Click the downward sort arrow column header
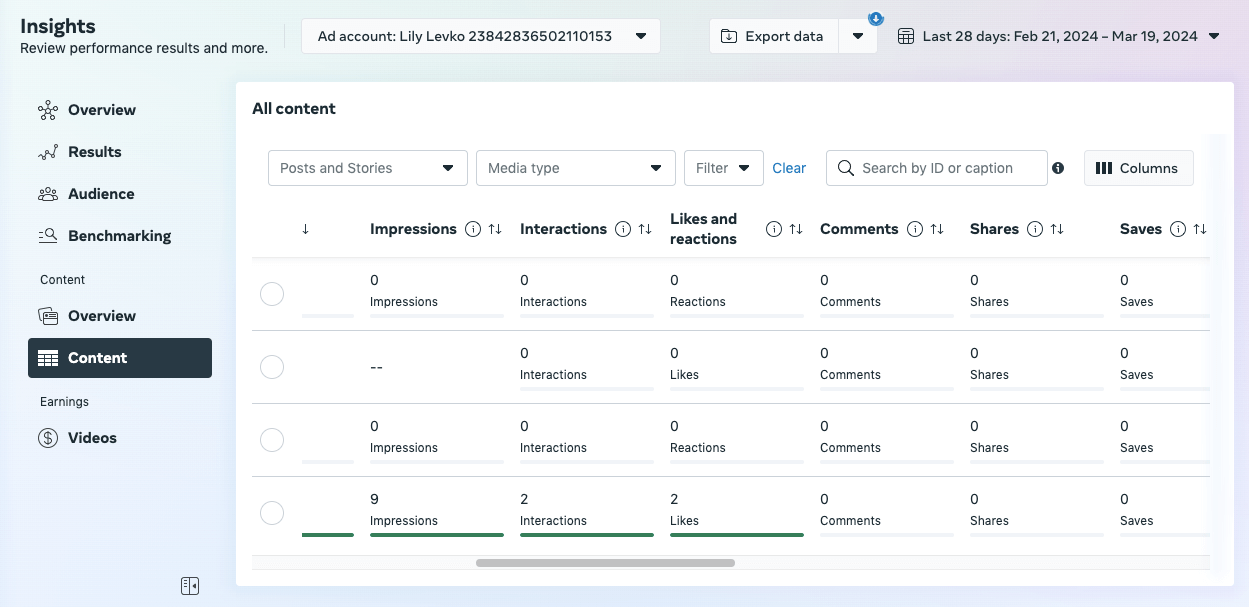Image resolution: width=1249 pixels, height=607 pixels. (305, 229)
